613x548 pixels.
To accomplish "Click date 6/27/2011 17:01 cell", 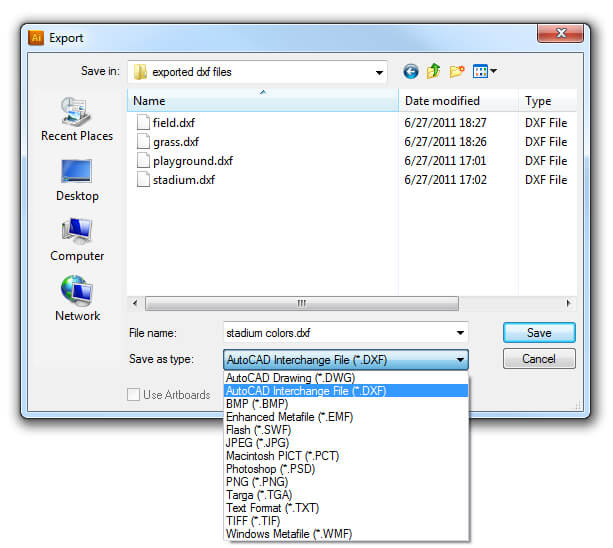I will 445,161.
